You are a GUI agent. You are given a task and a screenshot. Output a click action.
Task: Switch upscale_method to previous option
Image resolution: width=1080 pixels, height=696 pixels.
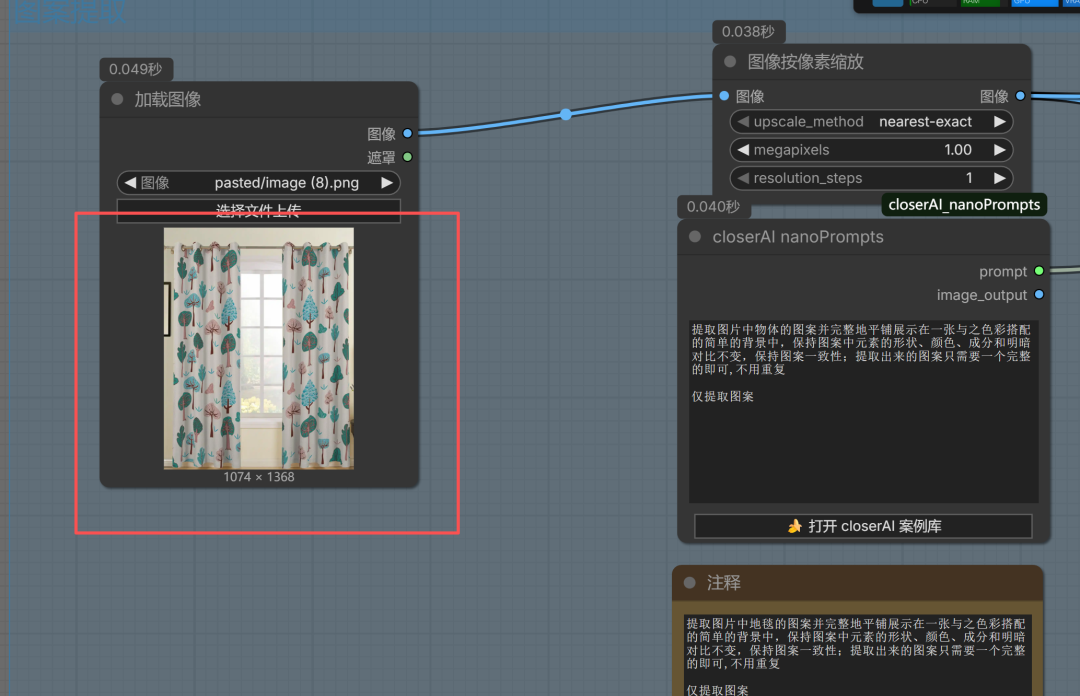point(742,121)
